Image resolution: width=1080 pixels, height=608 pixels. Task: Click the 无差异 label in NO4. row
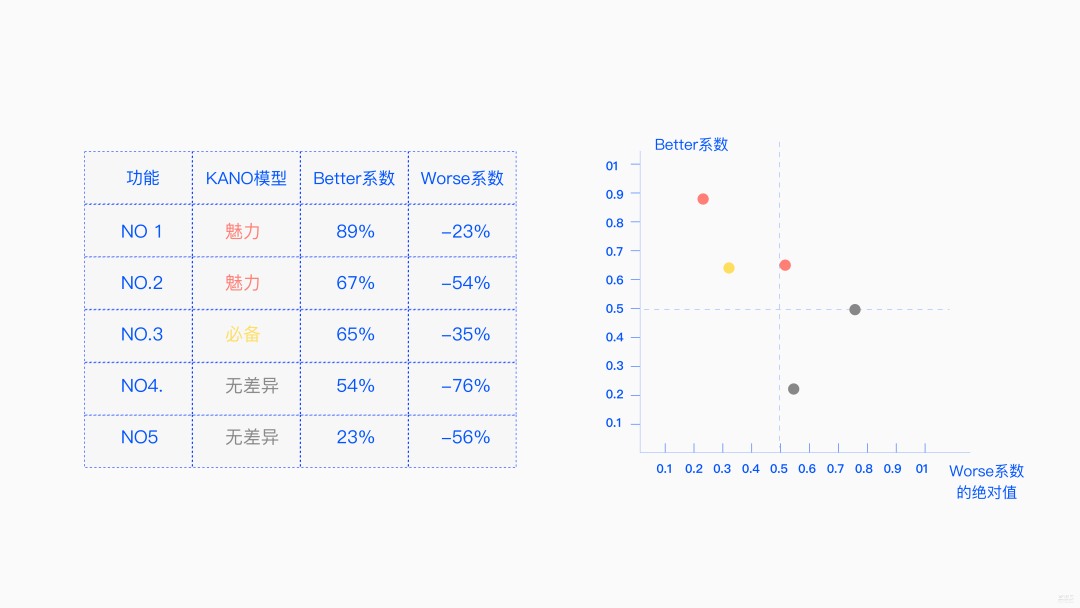pos(252,386)
